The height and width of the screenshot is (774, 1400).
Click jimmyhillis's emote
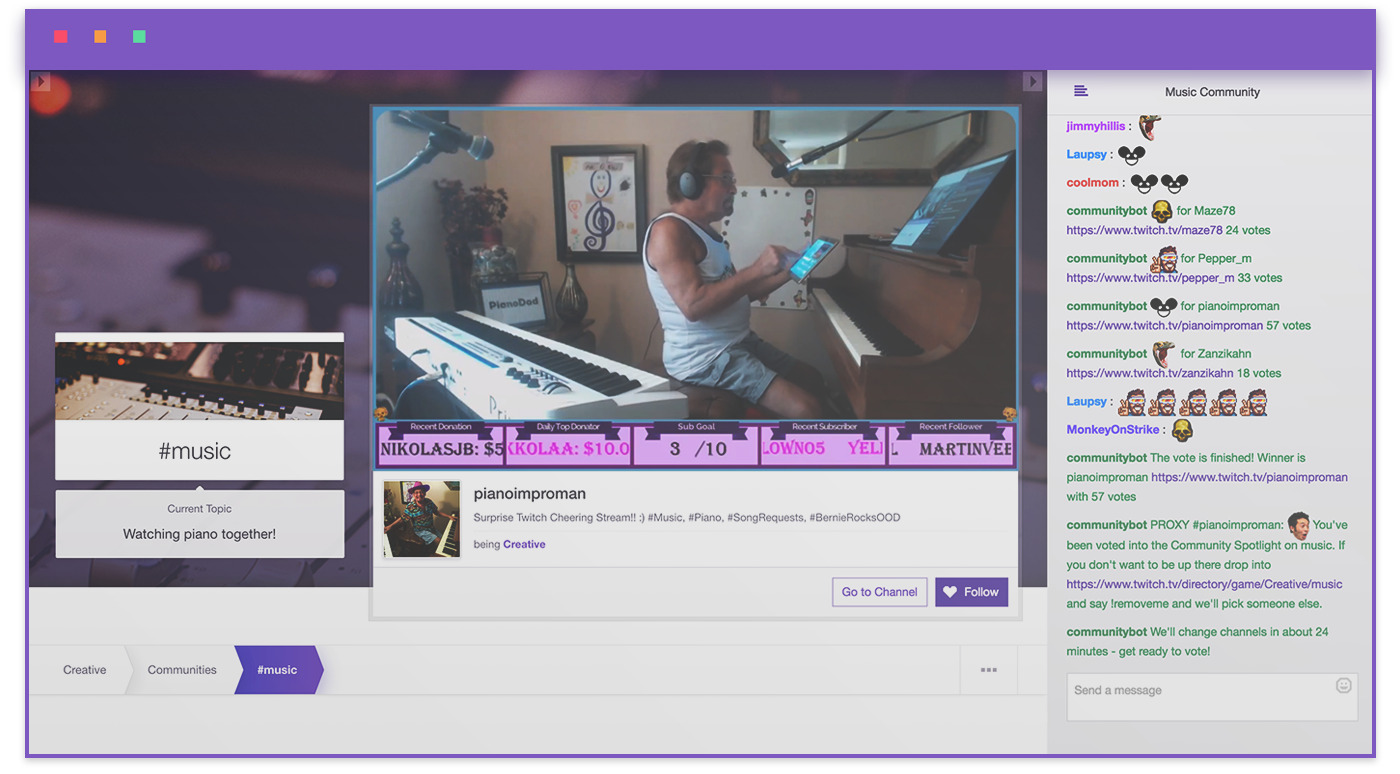tap(1149, 126)
